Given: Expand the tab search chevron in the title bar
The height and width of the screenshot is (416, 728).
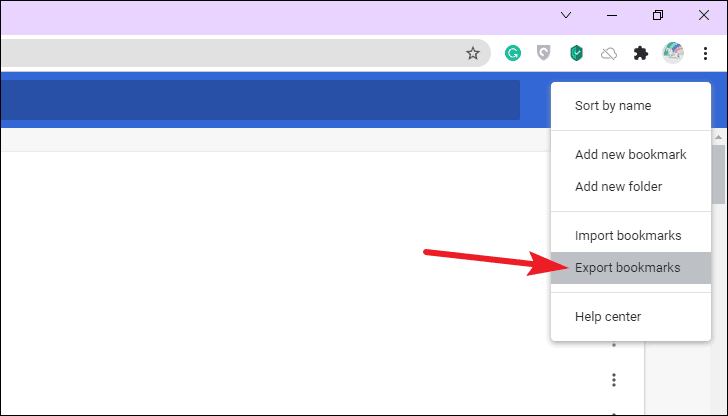Looking at the screenshot, I should click(566, 15).
